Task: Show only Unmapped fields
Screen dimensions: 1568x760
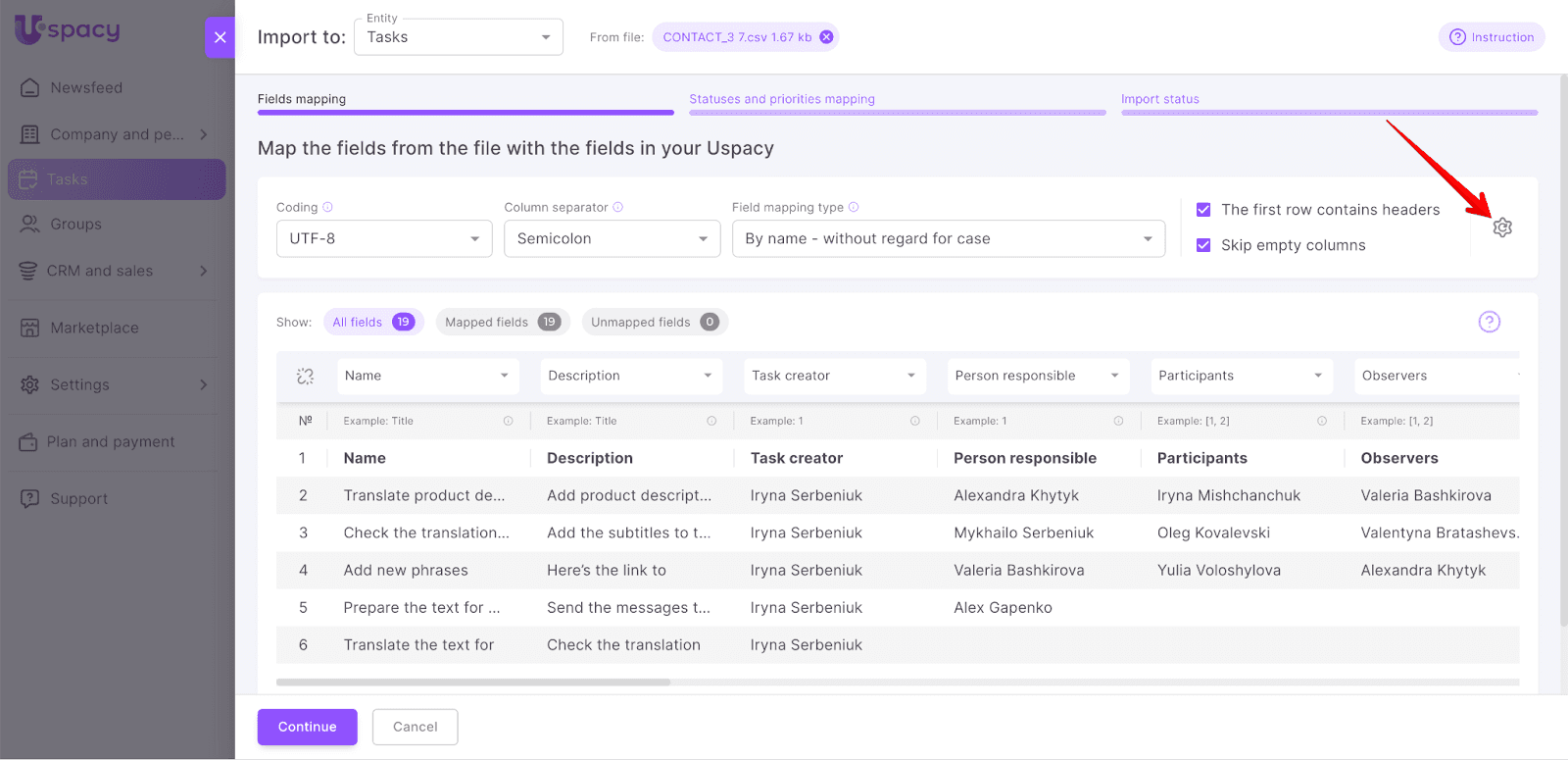Action: click(654, 322)
